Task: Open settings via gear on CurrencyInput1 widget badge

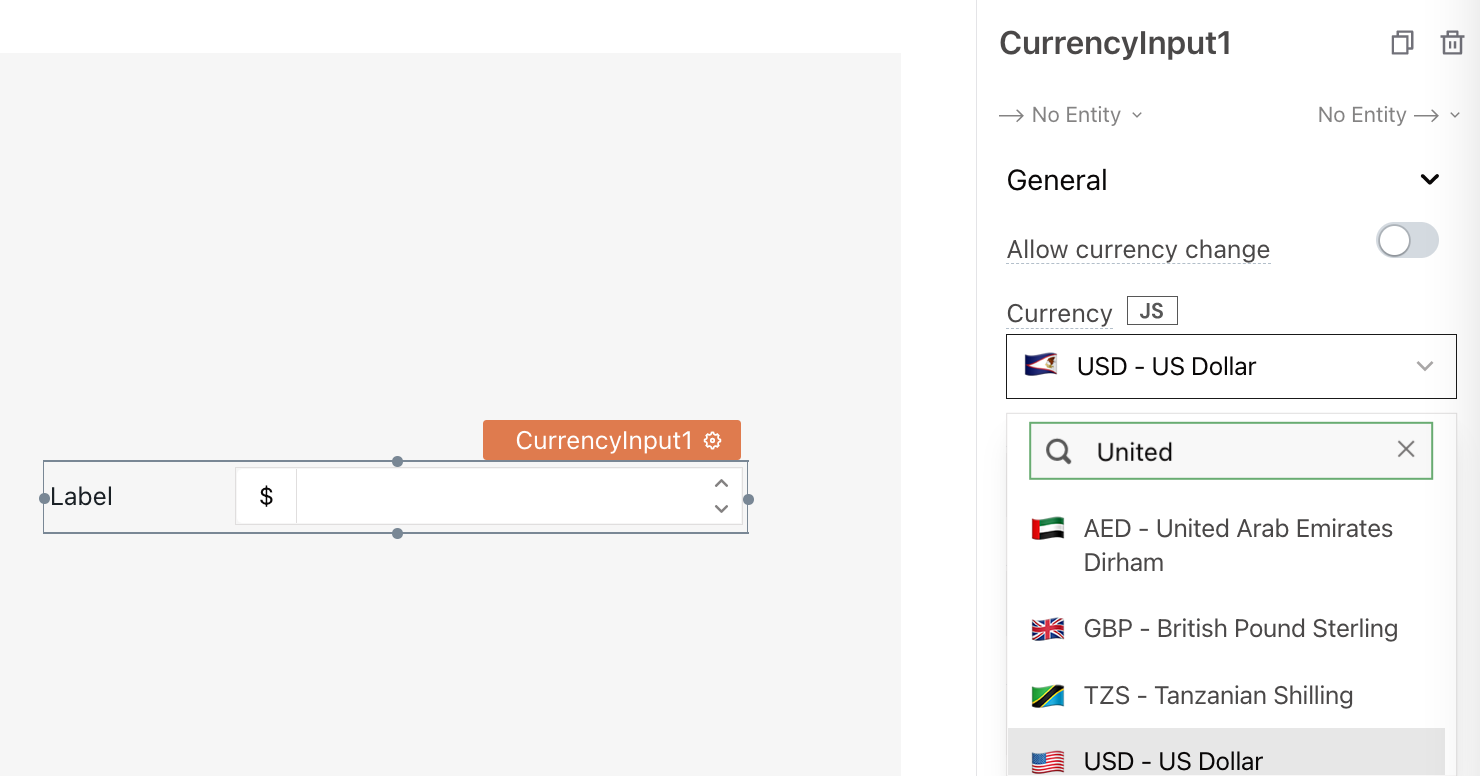Action: [714, 440]
